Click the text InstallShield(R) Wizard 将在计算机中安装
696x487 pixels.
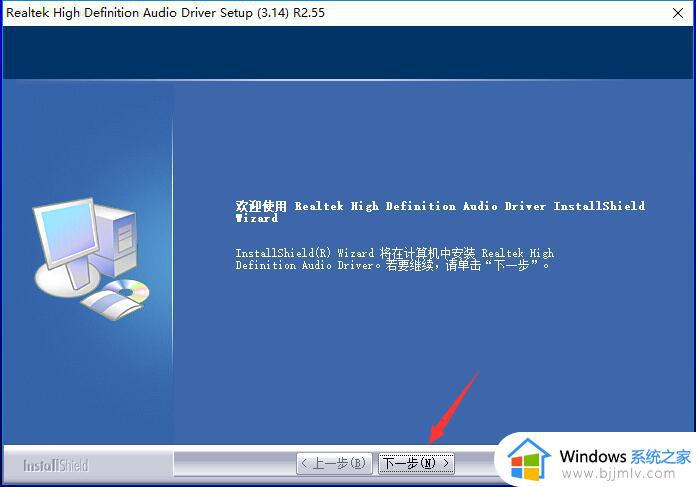tap(355, 253)
